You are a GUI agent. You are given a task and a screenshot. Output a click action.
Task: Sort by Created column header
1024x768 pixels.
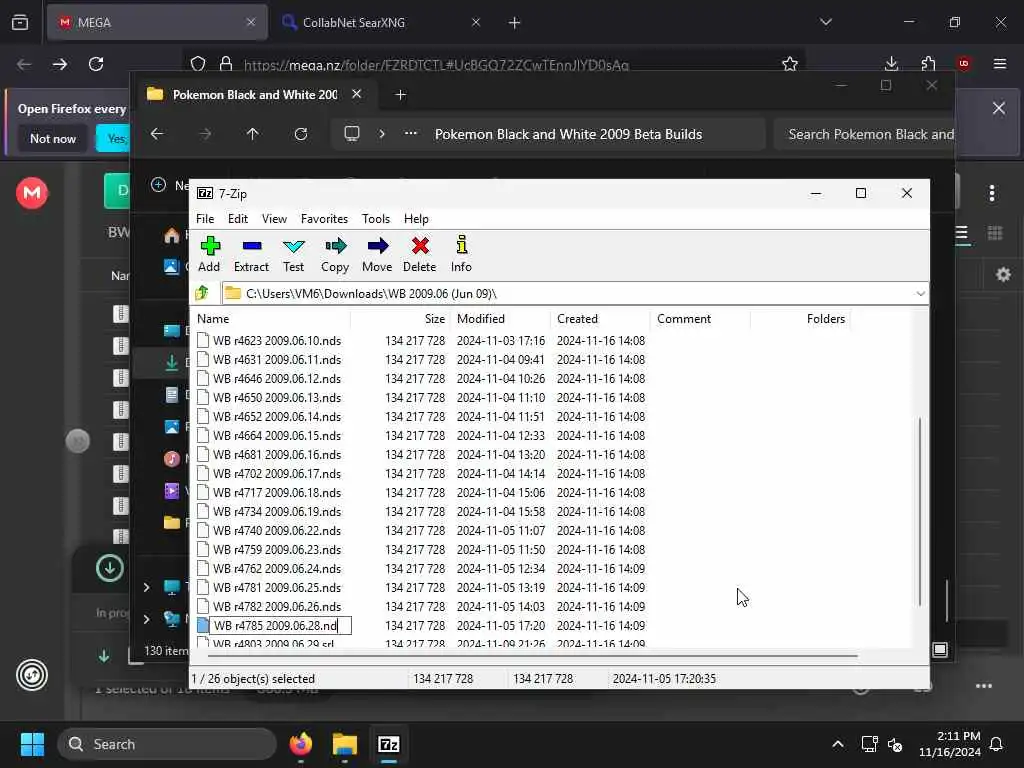[601, 319]
